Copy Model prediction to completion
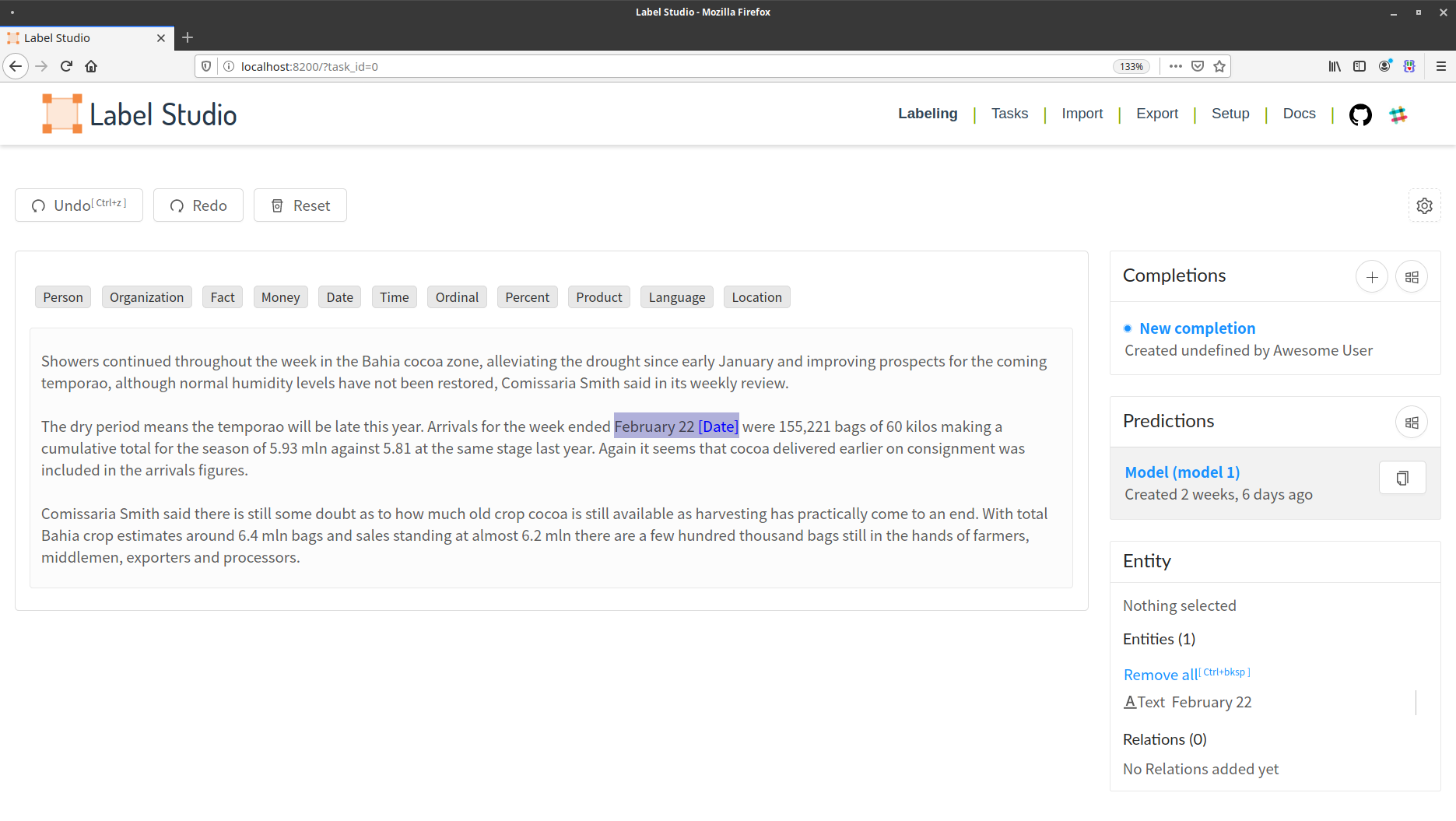The width and height of the screenshot is (1456, 821). [x=1402, y=478]
